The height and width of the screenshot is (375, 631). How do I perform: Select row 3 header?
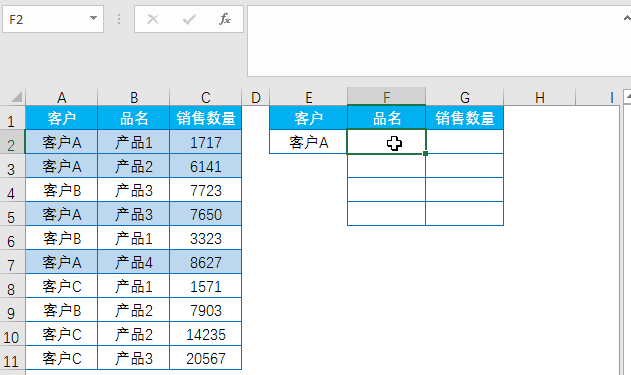[11, 166]
